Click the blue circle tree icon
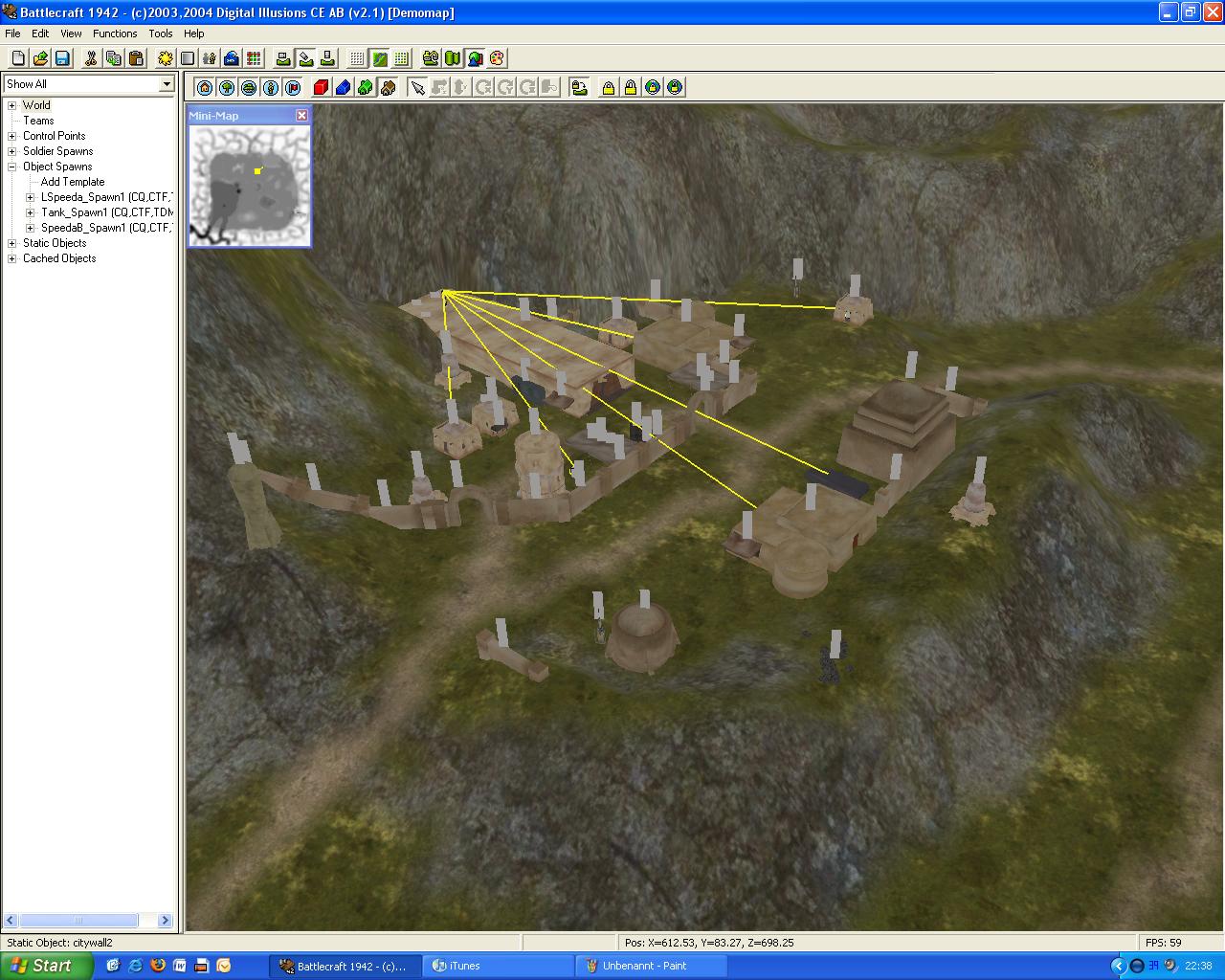The height and width of the screenshot is (980, 1225). click(227, 88)
